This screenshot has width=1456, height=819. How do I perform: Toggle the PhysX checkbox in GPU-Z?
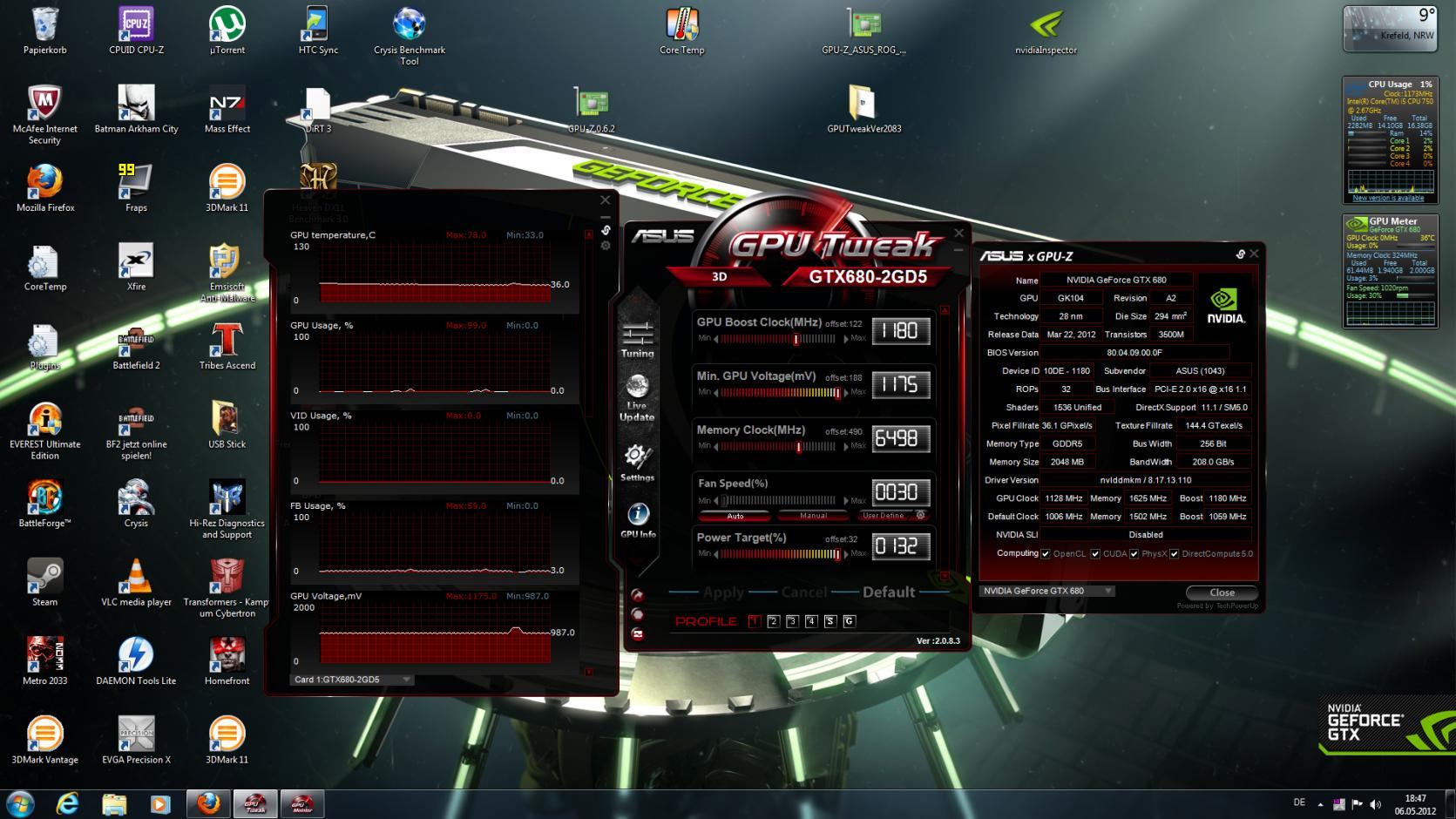1134,554
